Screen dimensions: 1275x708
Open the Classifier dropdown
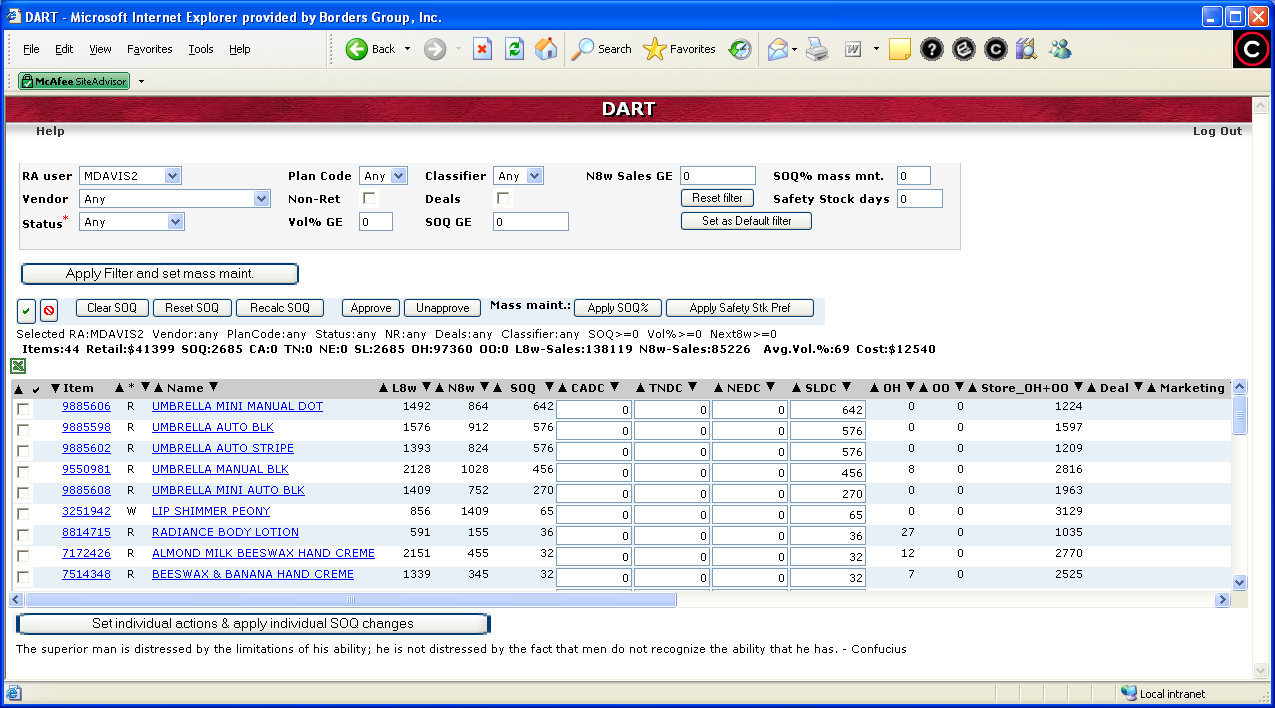tap(519, 176)
